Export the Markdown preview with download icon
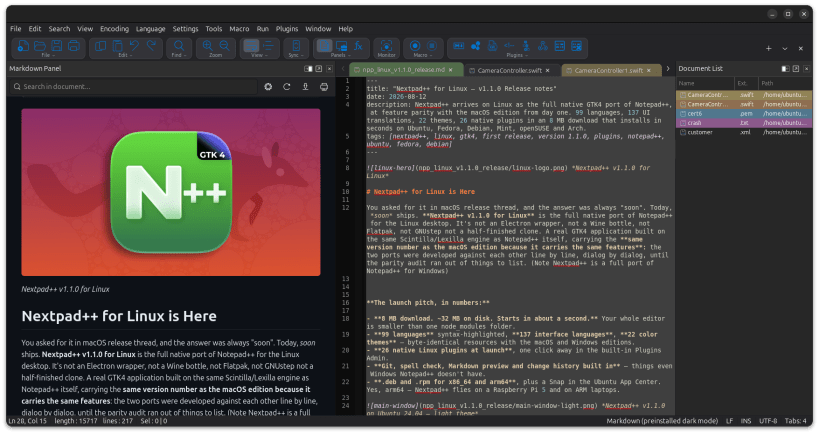The width and height of the screenshot is (819, 434). [x=306, y=87]
